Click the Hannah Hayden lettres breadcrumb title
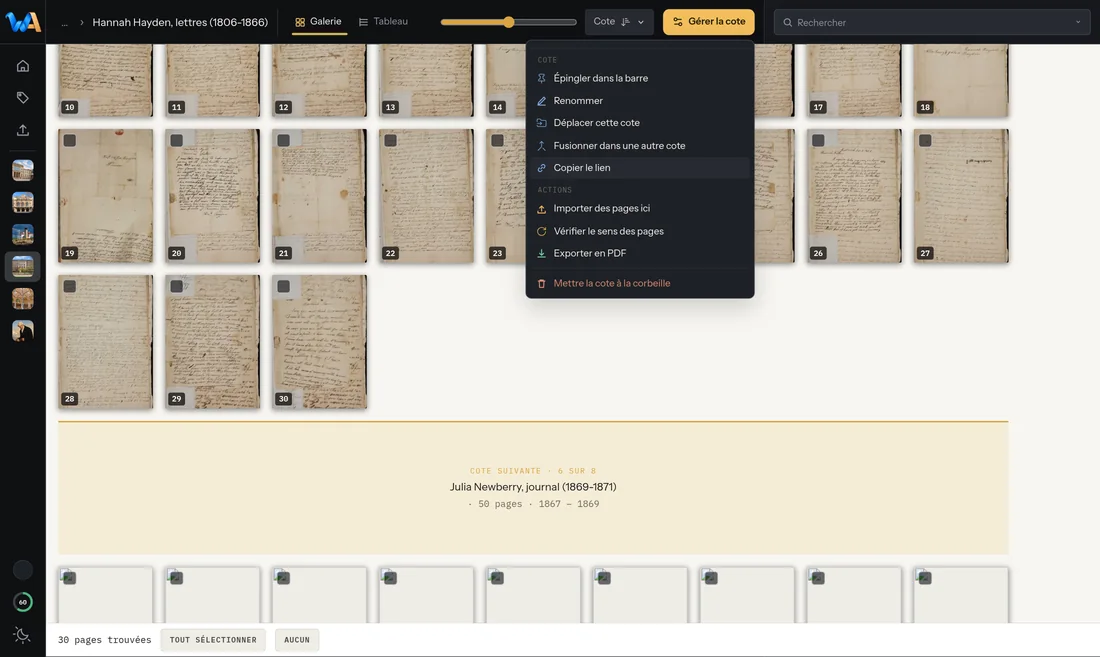1100x657 pixels. 180,22
